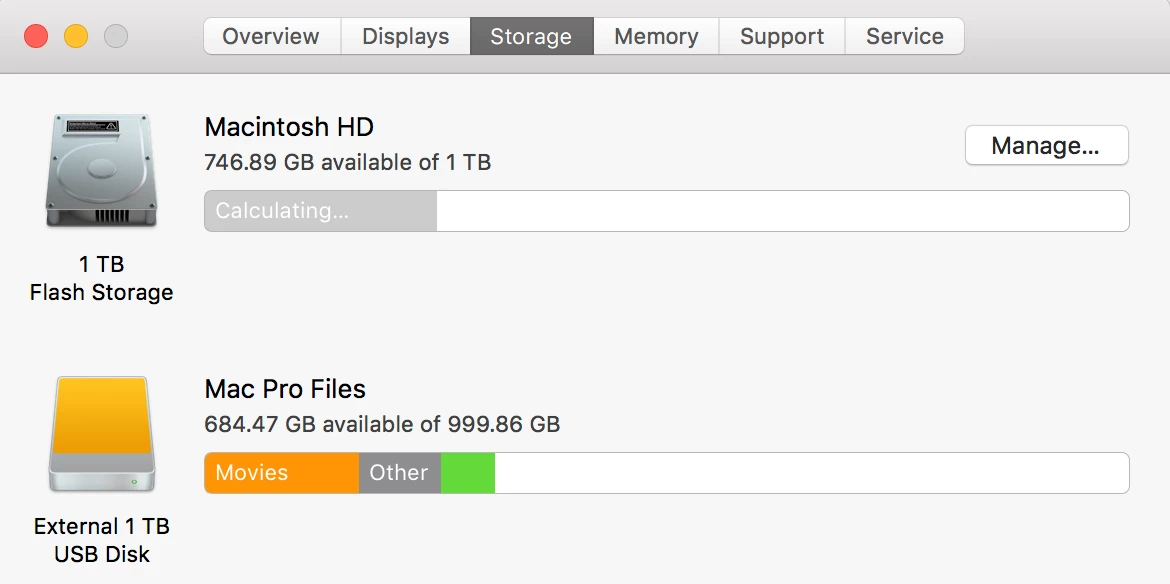Click the Macintosh HD internal drive icon
Viewport: 1170px width, 584px height.
tap(101, 170)
